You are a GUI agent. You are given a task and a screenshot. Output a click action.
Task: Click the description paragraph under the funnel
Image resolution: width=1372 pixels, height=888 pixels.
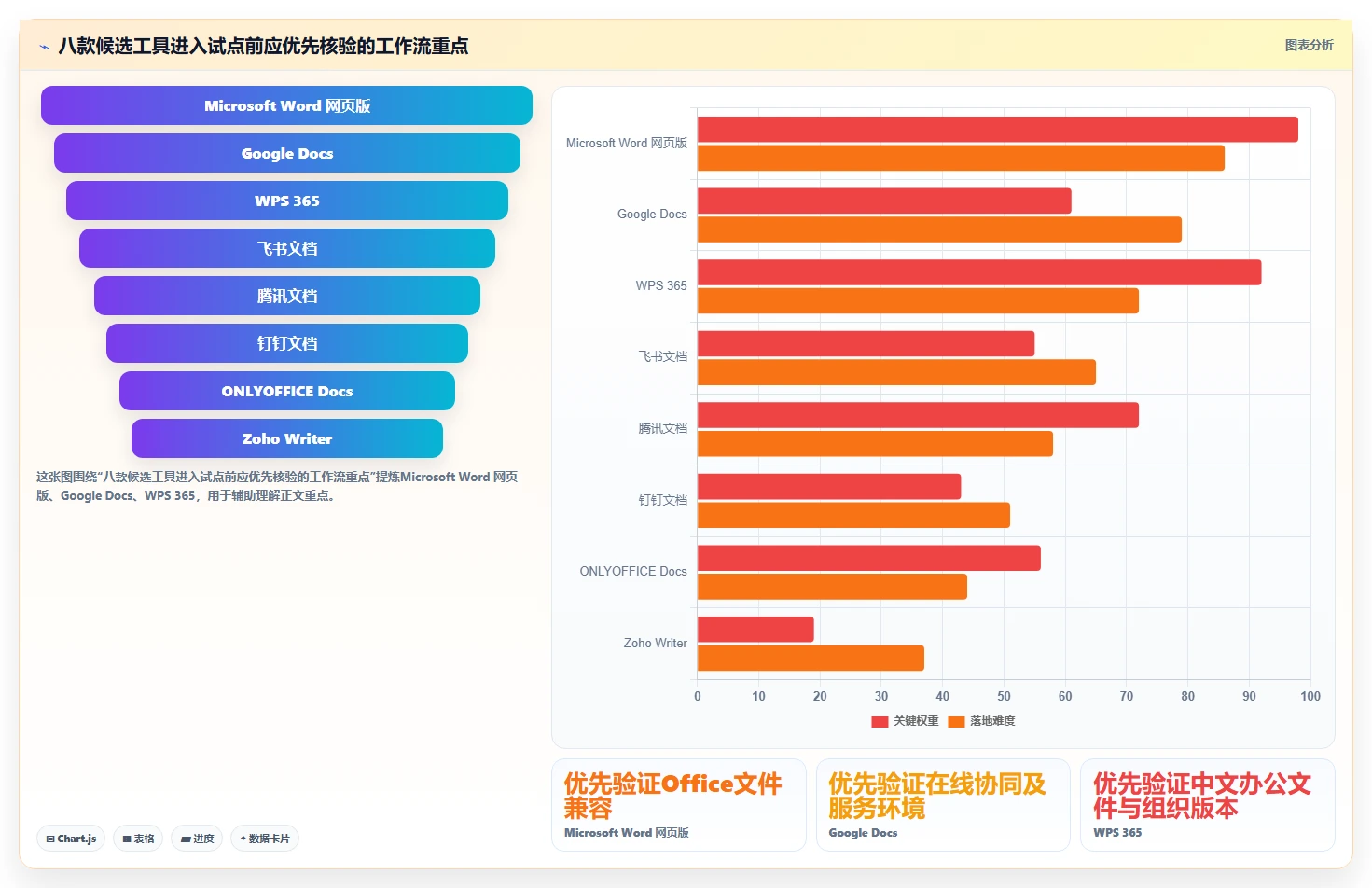pos(277,486)
